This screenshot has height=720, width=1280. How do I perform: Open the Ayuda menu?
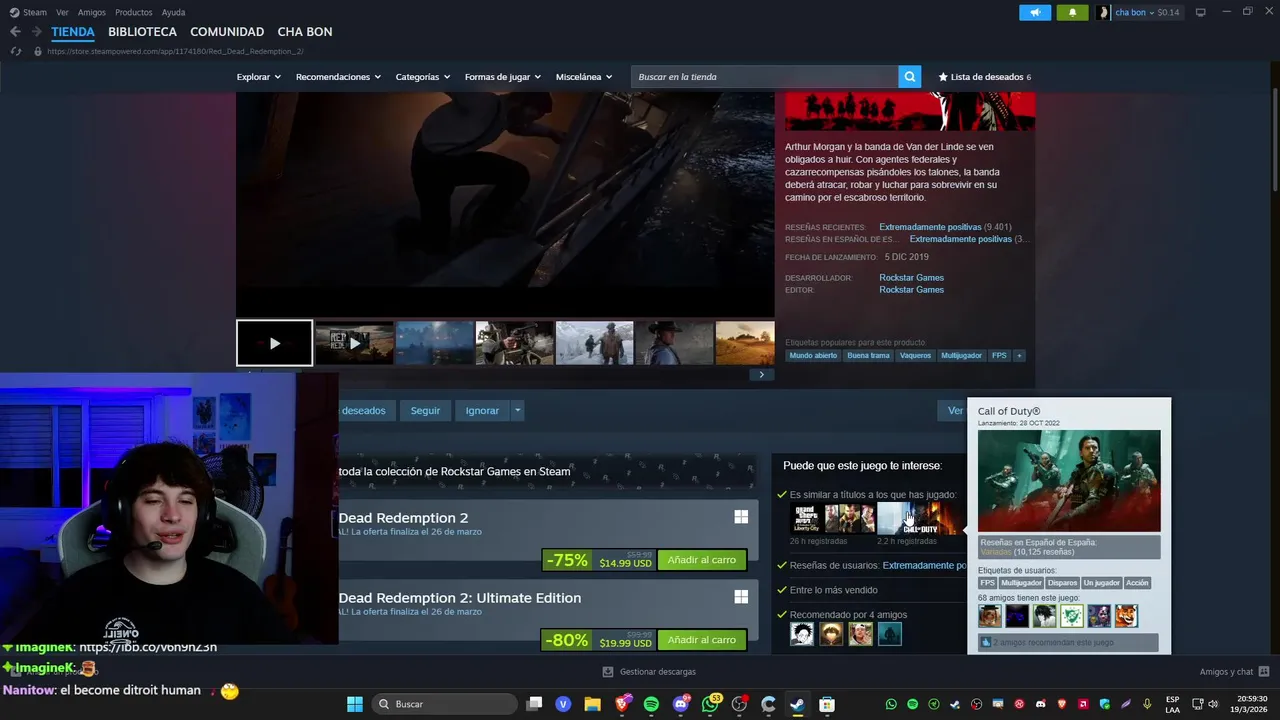click(173, 12)
